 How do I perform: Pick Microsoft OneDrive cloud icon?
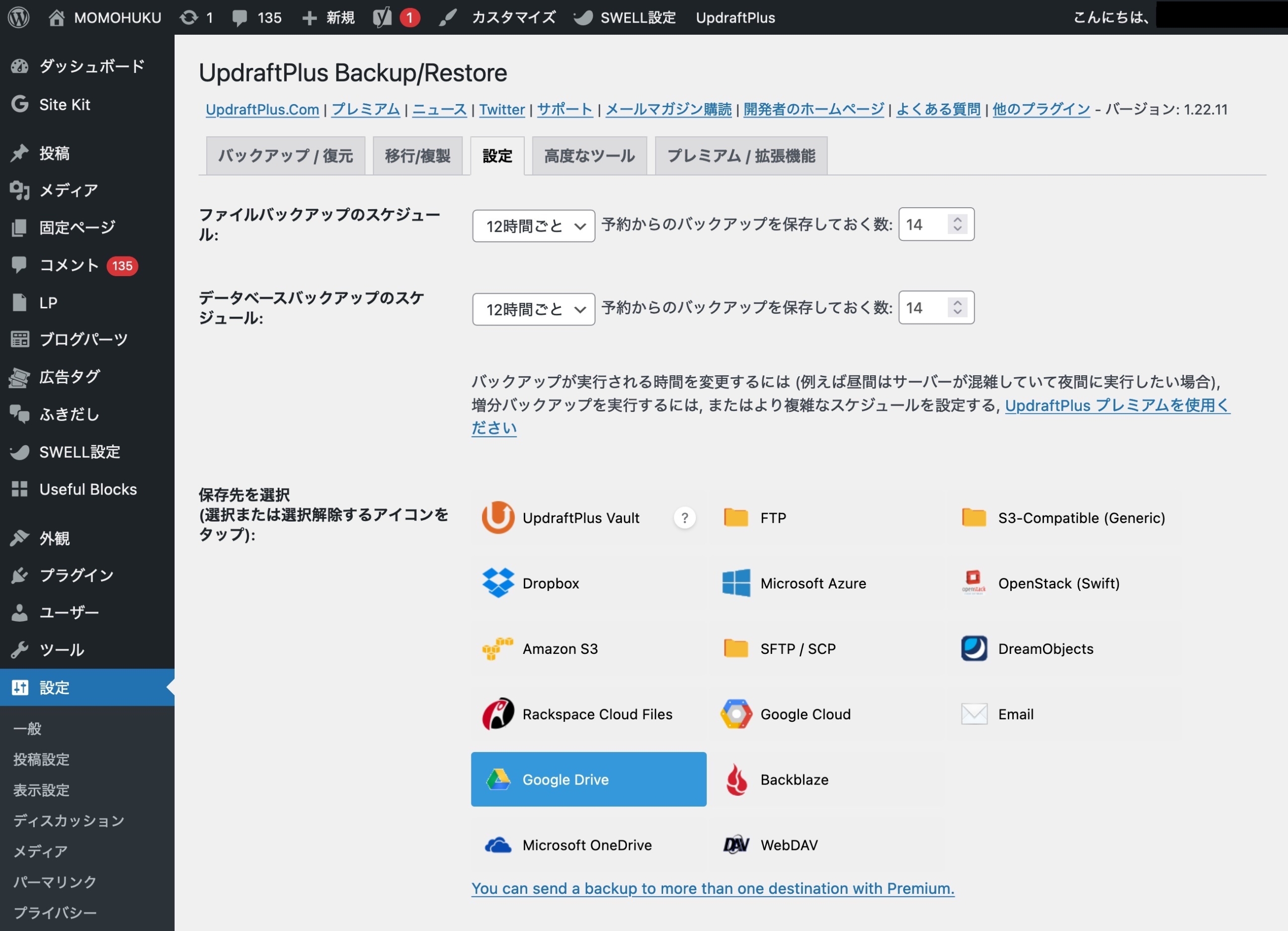498,844
